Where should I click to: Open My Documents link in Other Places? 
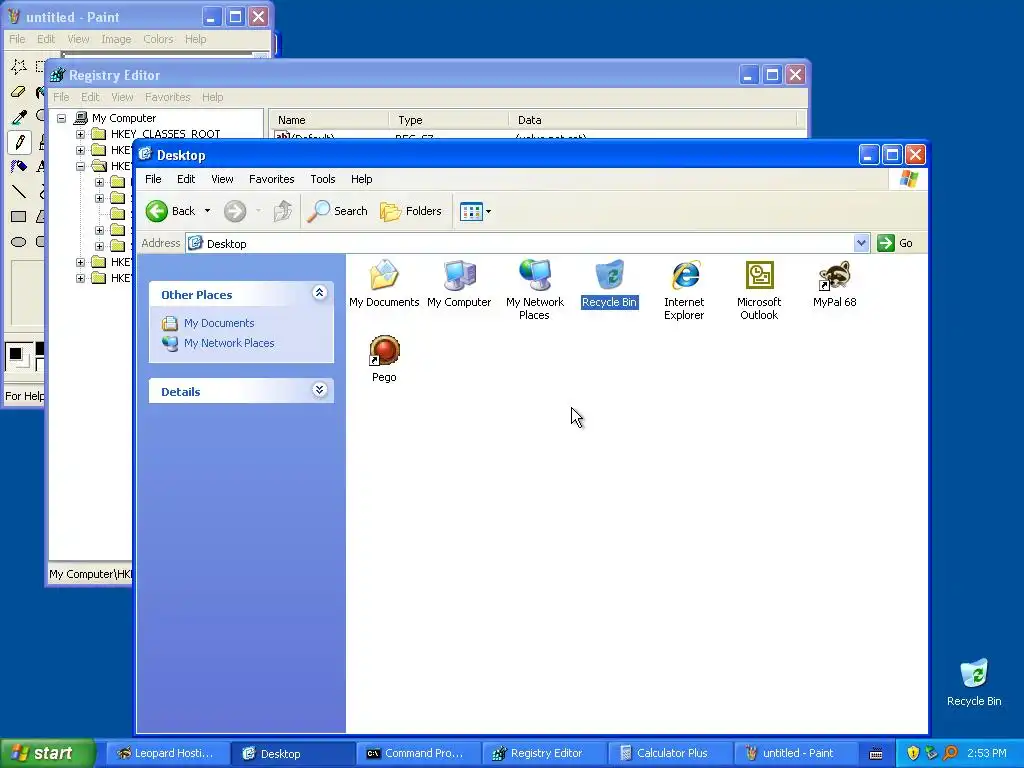pyautogui.click(x=219, y=323)
